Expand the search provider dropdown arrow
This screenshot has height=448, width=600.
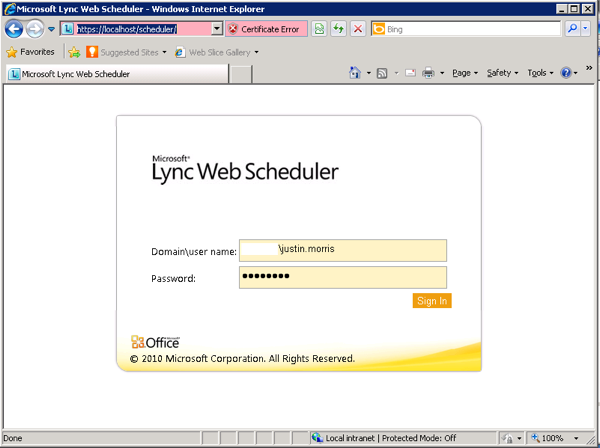tap(585, 29)
